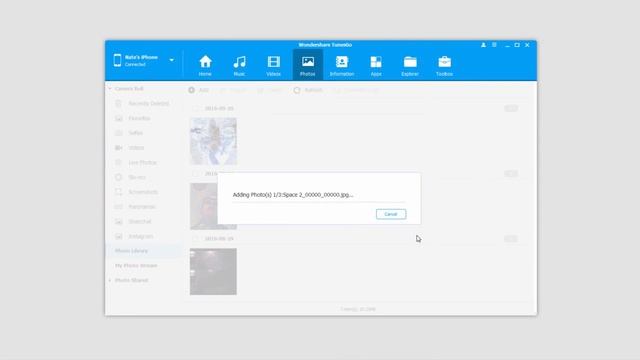640x360 pixels.
Task: Open the Information contacts section
Action: [x=342, y=65]
